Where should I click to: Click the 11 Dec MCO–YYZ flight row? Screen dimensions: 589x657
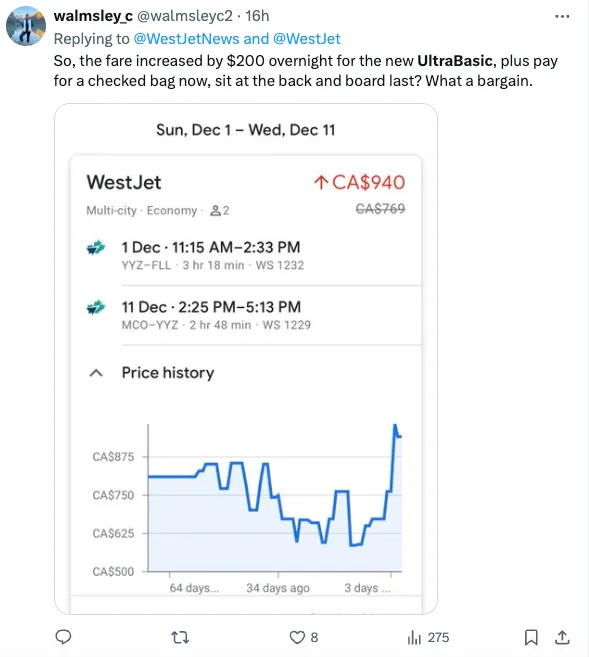(246, 315)
